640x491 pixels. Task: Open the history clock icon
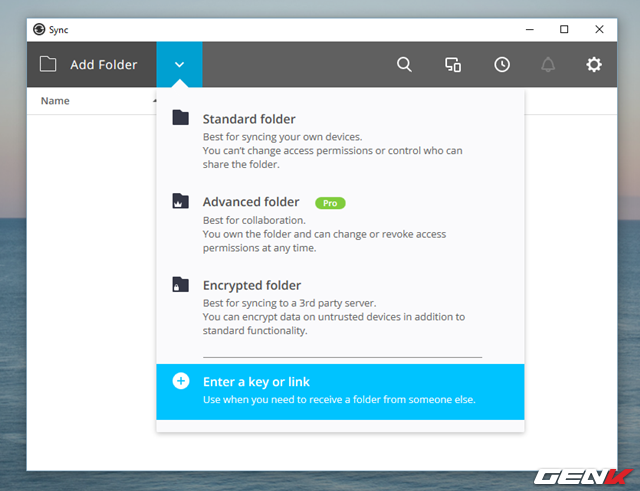click(x=502, y=65)
